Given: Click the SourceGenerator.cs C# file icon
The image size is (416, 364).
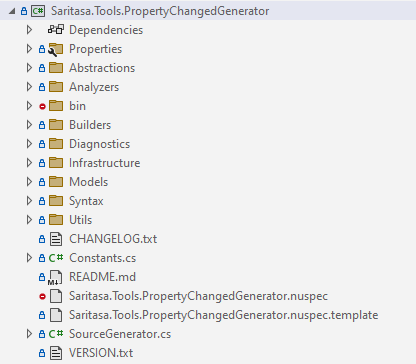Looking at the screenshot, I should [56, 334].
